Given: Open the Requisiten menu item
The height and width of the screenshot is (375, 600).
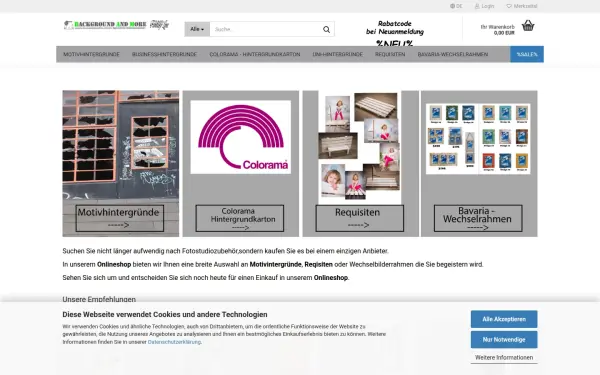Looking at the screenshot, I should pos(390,54).
